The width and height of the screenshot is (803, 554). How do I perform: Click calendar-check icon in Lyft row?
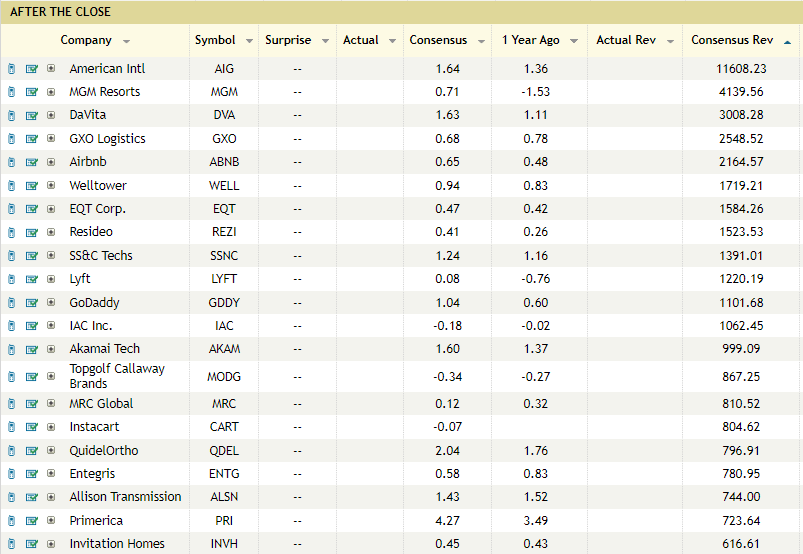[x=32, y=279]
